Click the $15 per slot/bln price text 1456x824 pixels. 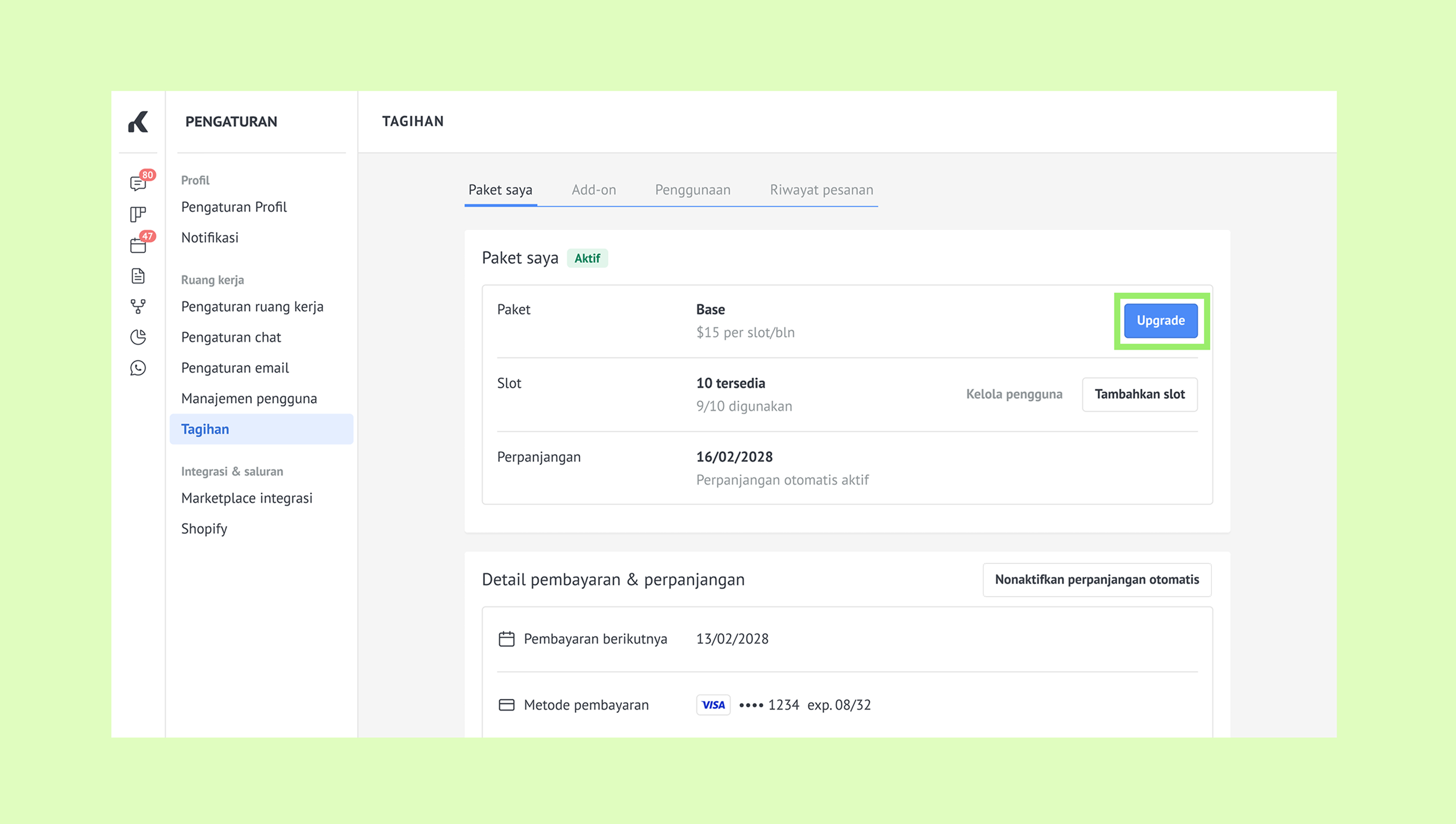746,333
